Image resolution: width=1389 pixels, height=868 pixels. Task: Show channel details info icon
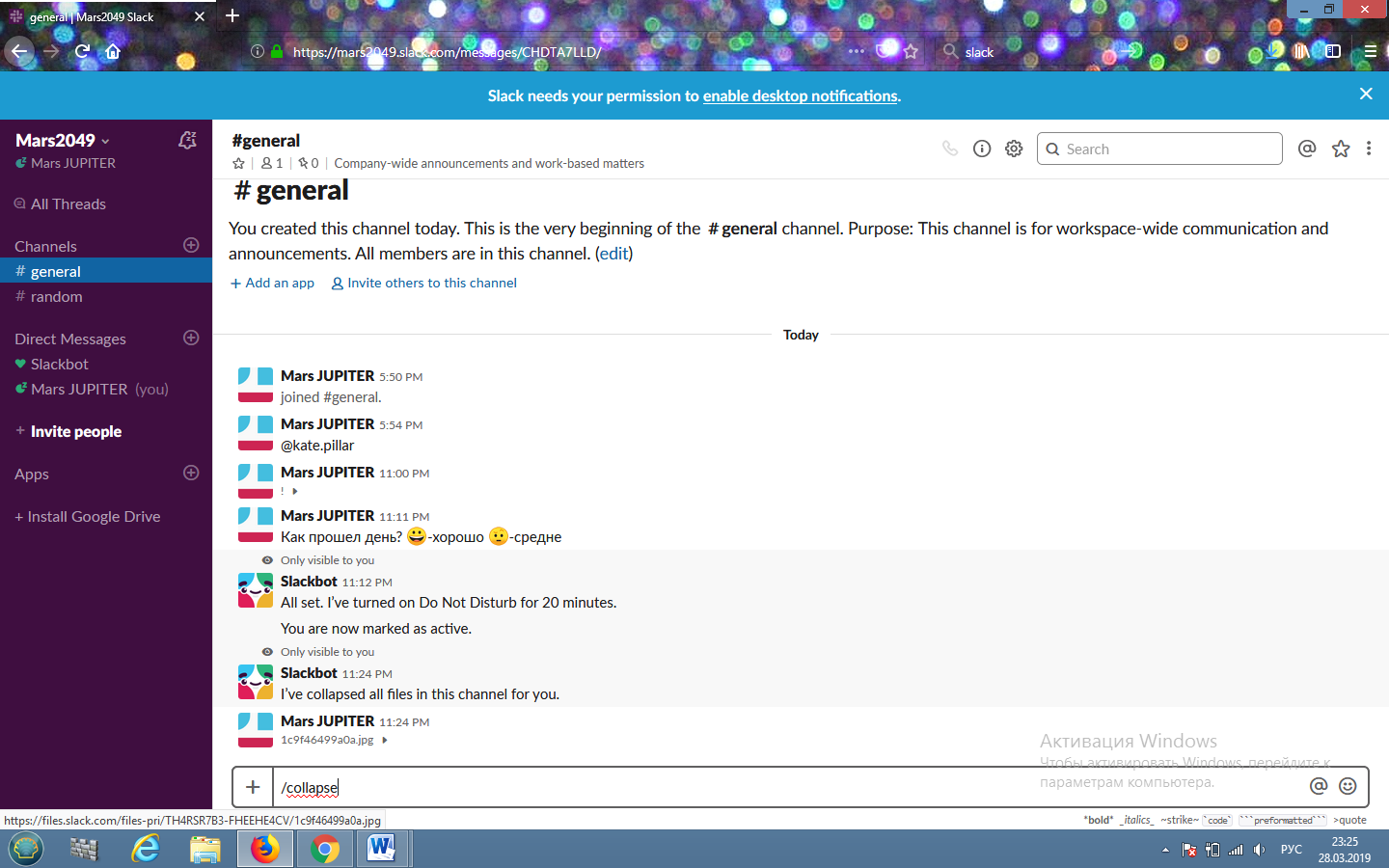click(982, 149)
